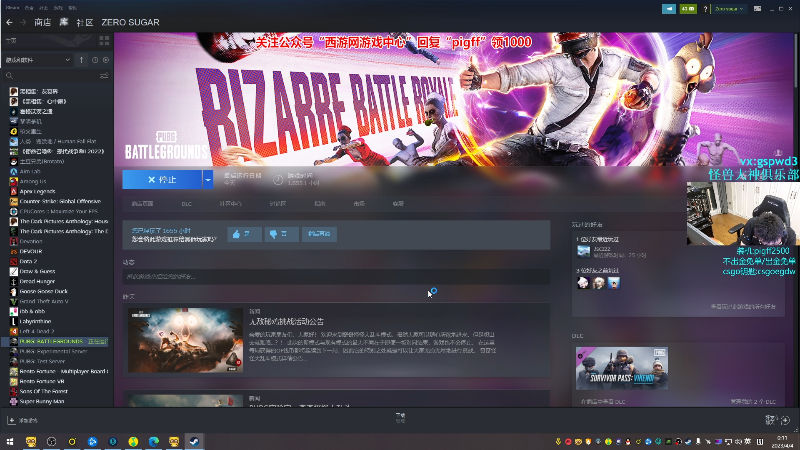Open Survivor Pass DLC thumbnail
800x450 pixels.
click(622, 368)
